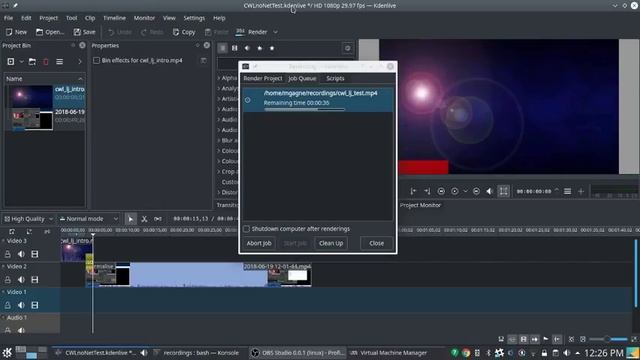Viewport: 640px width, 360px height.
Task: Select the Spacer tool
Action: (158, 219)
